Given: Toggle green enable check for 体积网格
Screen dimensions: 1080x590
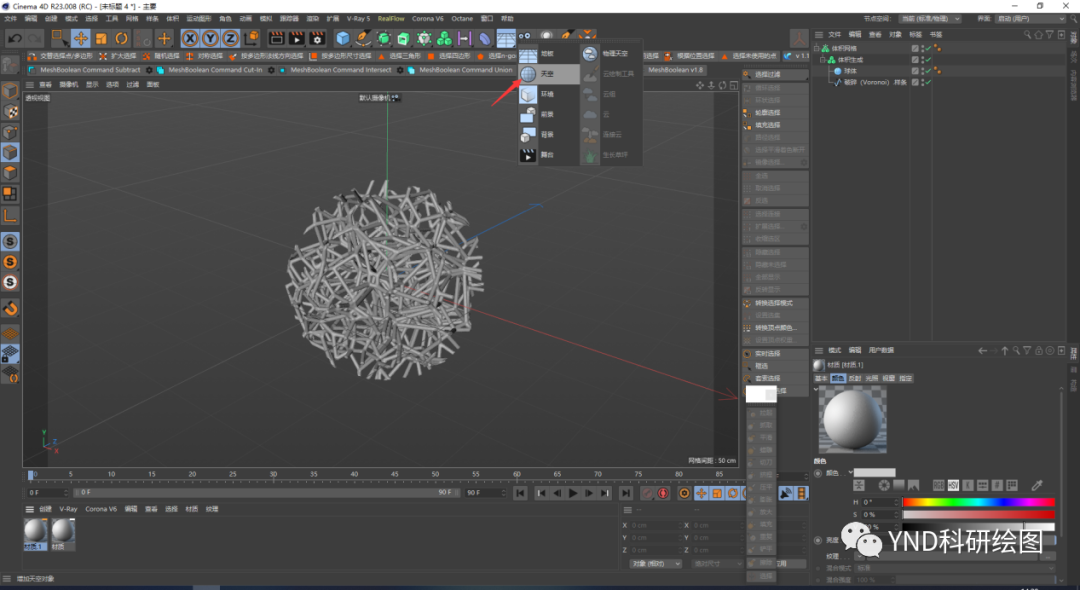Looking at the screenshot, I should (928, 49).
